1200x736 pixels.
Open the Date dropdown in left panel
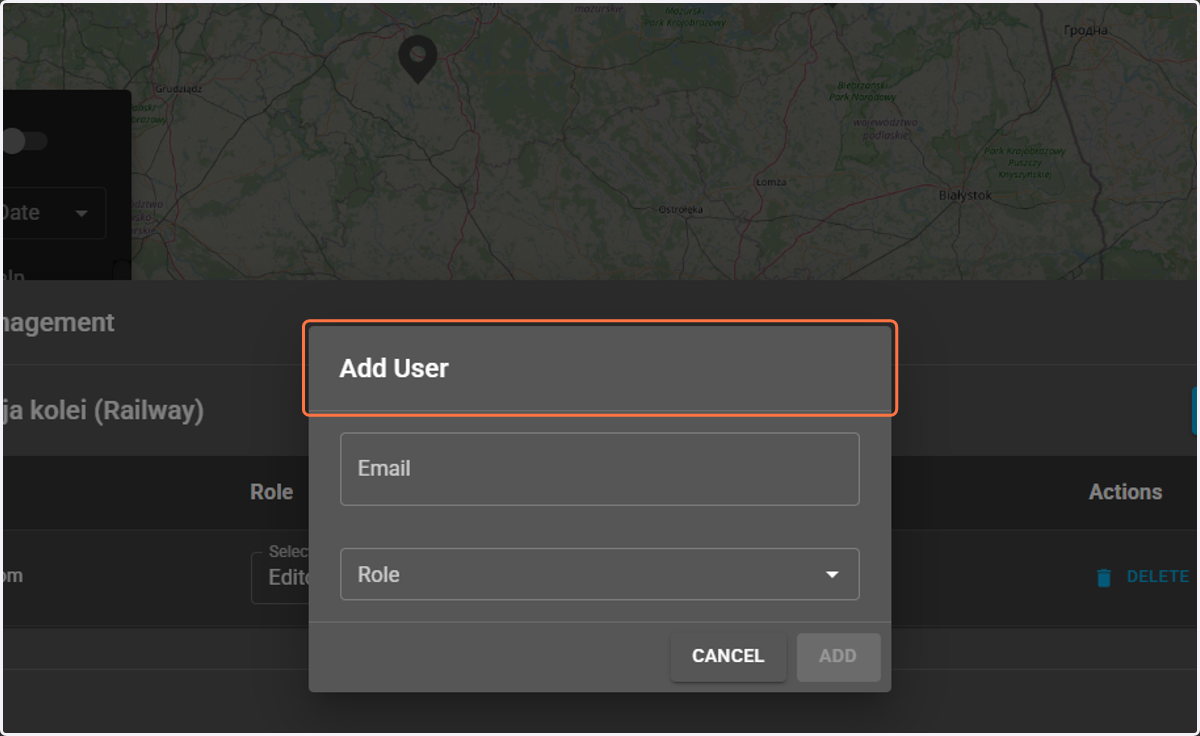(x=52, y=213)
